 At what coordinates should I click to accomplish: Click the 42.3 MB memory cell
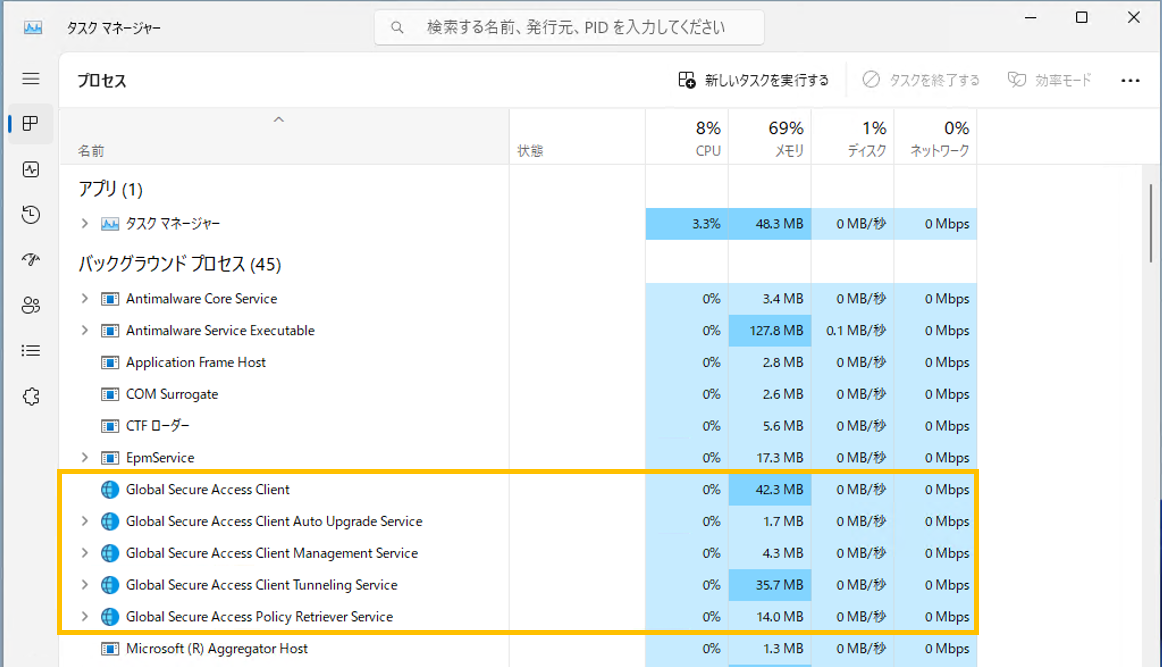770,490
